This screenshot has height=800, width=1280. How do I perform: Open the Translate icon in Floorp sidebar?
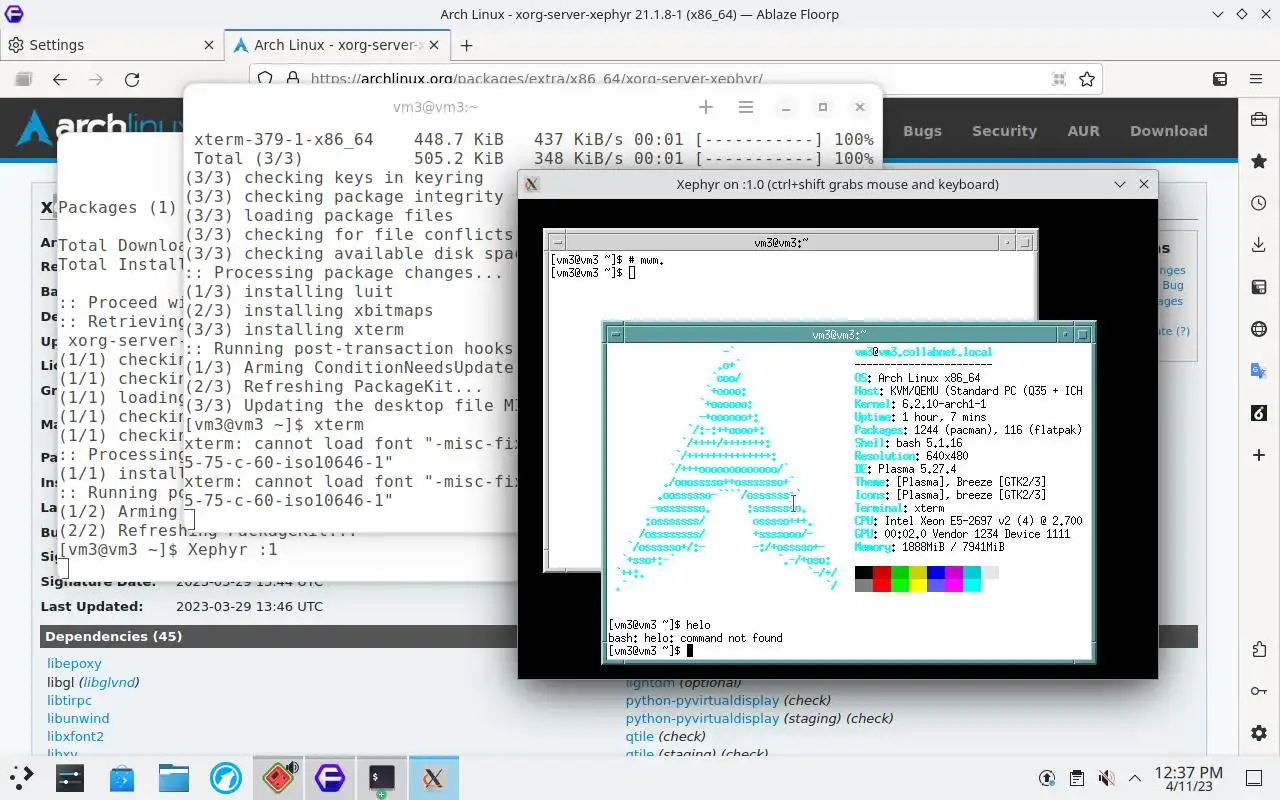point(1259,371)
